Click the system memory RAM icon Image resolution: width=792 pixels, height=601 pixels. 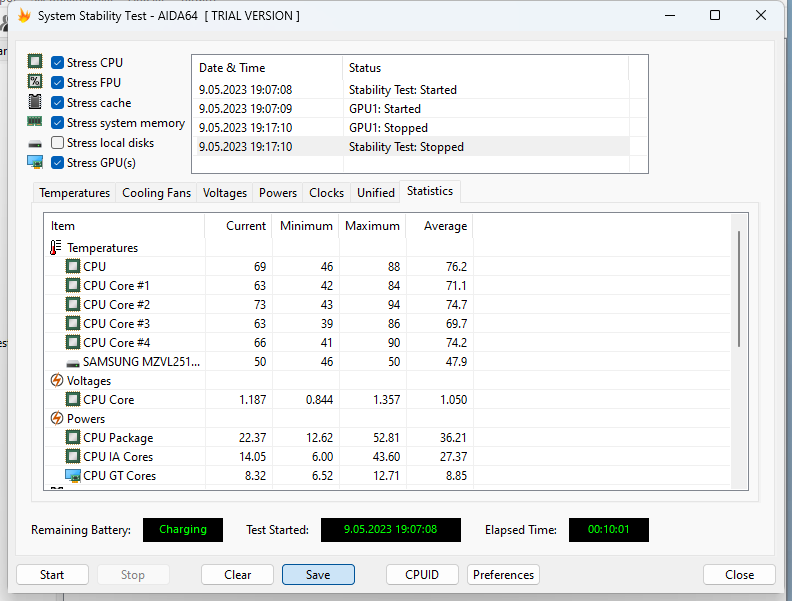pos(35,122)
